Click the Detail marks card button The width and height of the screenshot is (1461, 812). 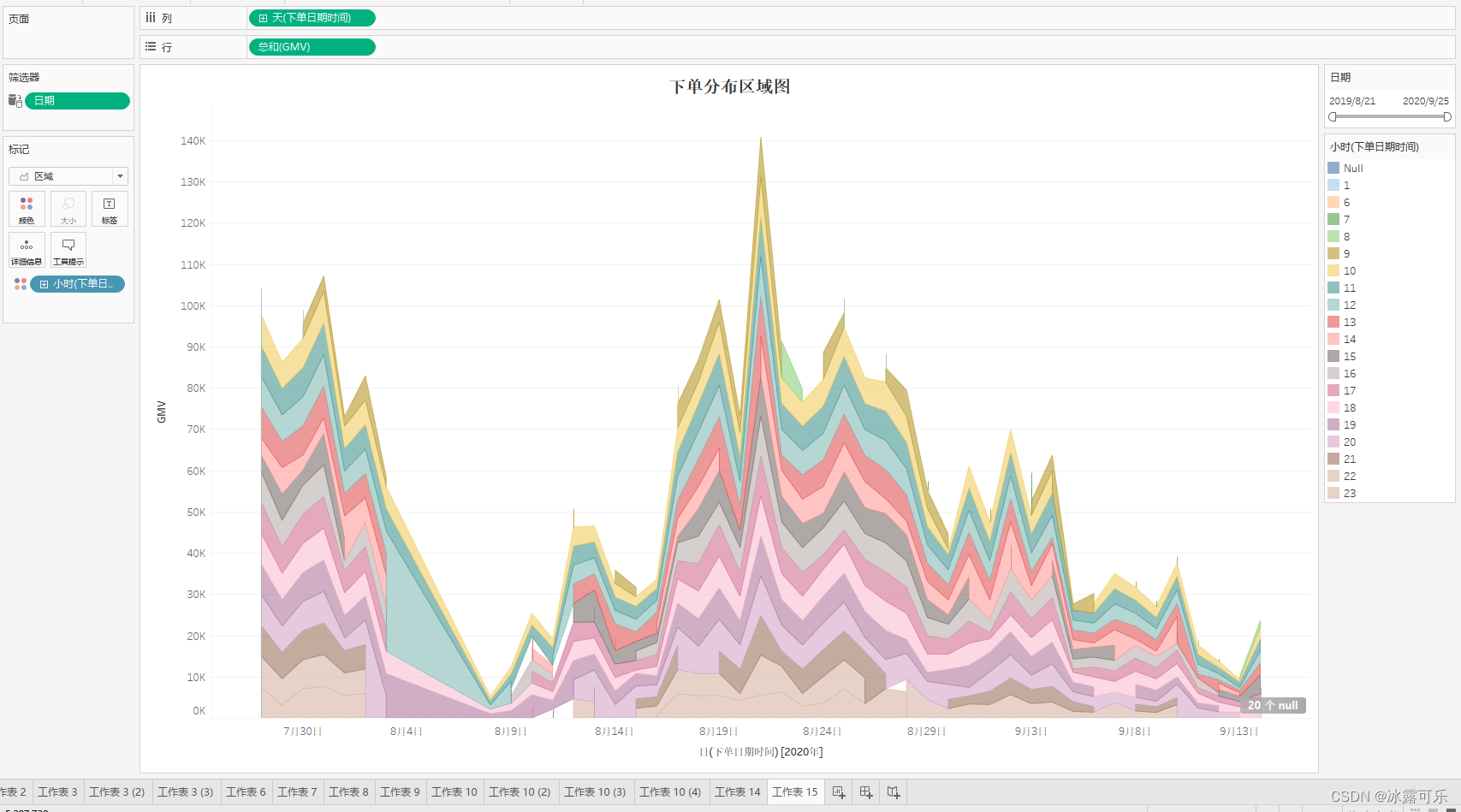point(27,250)
